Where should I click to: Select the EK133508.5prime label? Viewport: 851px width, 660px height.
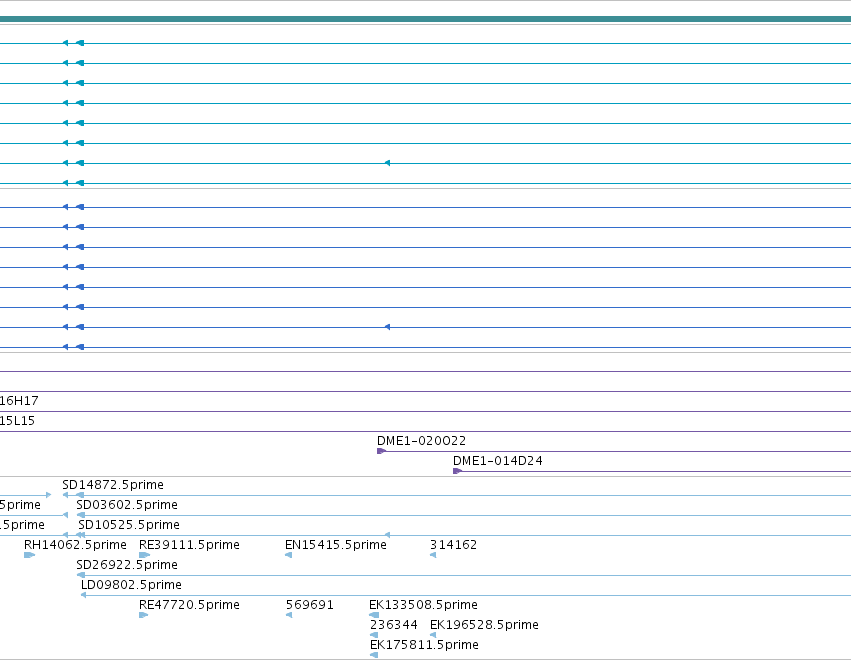click(x=423, y=605)
